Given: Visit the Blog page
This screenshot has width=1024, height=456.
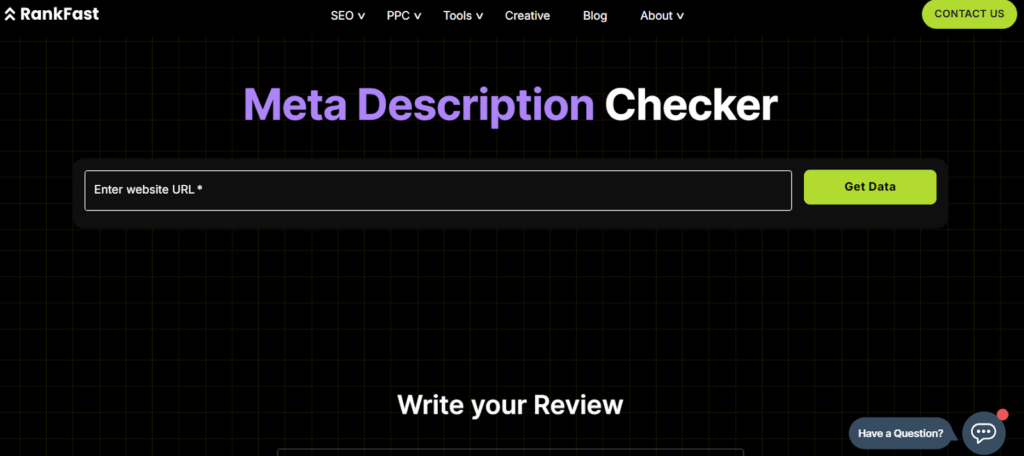Looking at the screenshot, I should [595, 16].
